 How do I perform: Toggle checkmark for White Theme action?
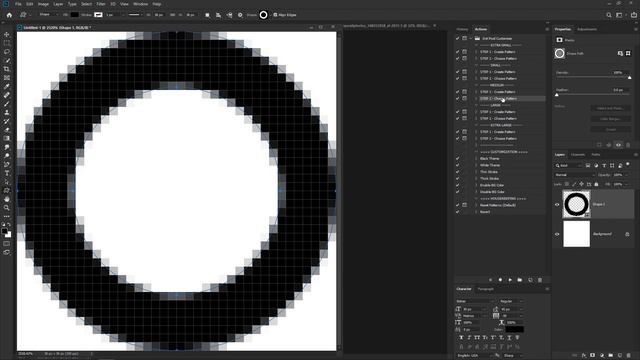click(457, 165)
